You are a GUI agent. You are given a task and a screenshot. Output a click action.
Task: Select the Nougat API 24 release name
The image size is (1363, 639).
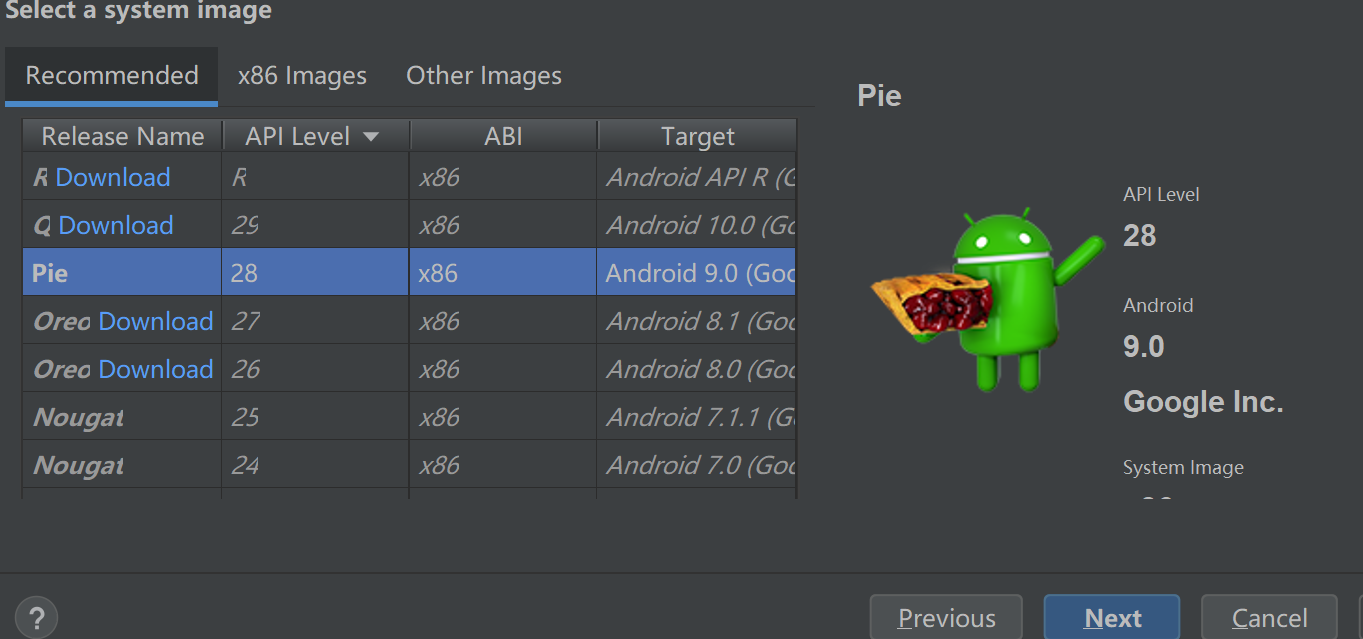[x=79, y=465]
